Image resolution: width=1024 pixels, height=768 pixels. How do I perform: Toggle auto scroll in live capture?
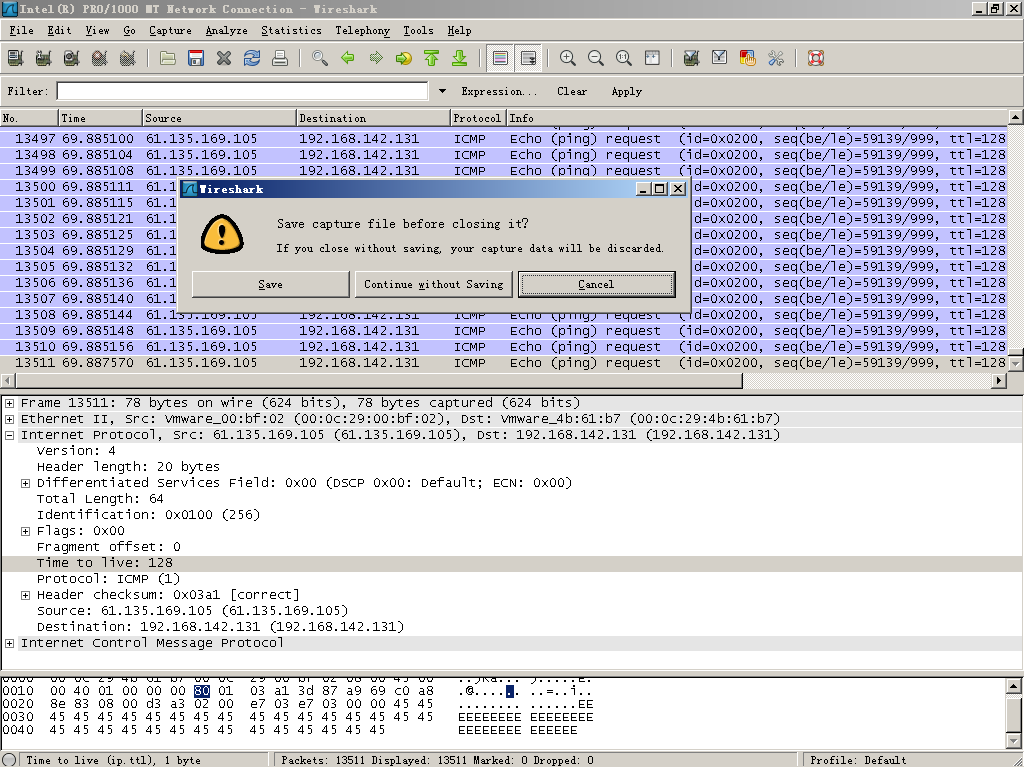pos(528,58)
